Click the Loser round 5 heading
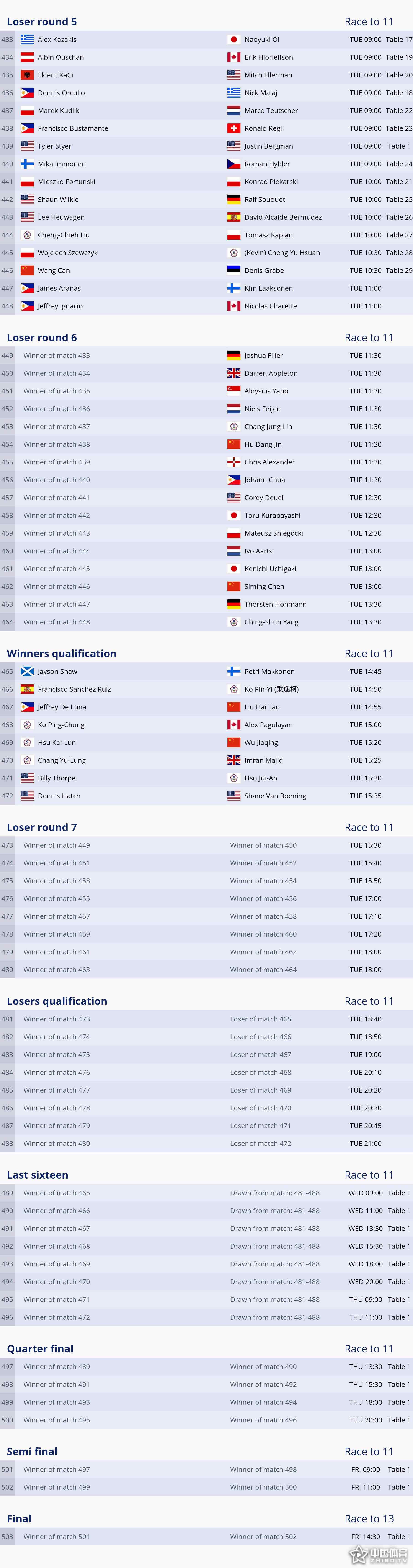 tap(42, 22)
